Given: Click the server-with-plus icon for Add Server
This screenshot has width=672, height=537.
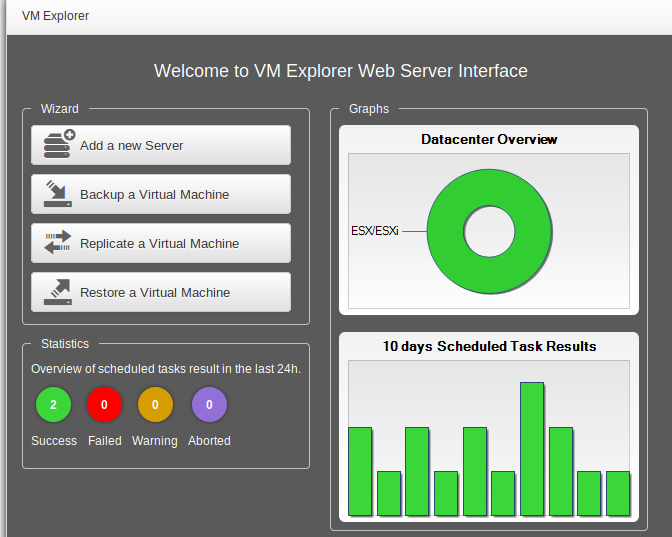Looking at the screenshot, I should point(59,144).
